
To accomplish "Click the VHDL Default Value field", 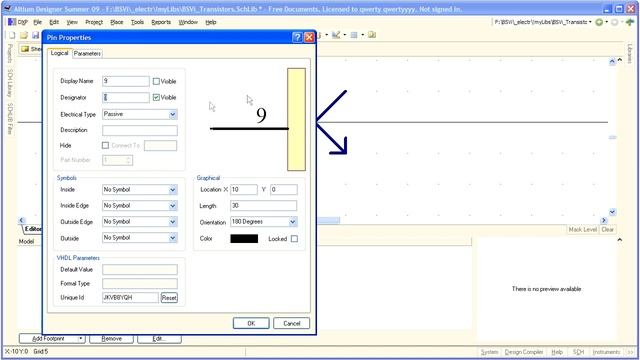I will pos(140,270).
